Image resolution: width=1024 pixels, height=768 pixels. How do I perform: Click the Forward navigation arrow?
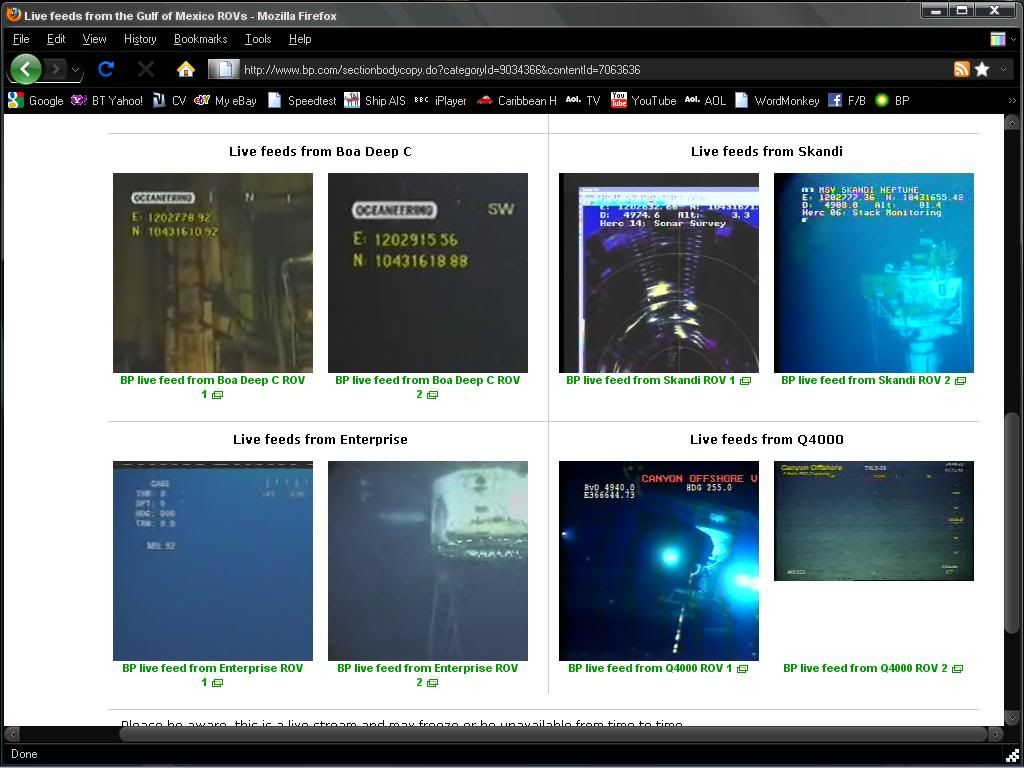56,69
